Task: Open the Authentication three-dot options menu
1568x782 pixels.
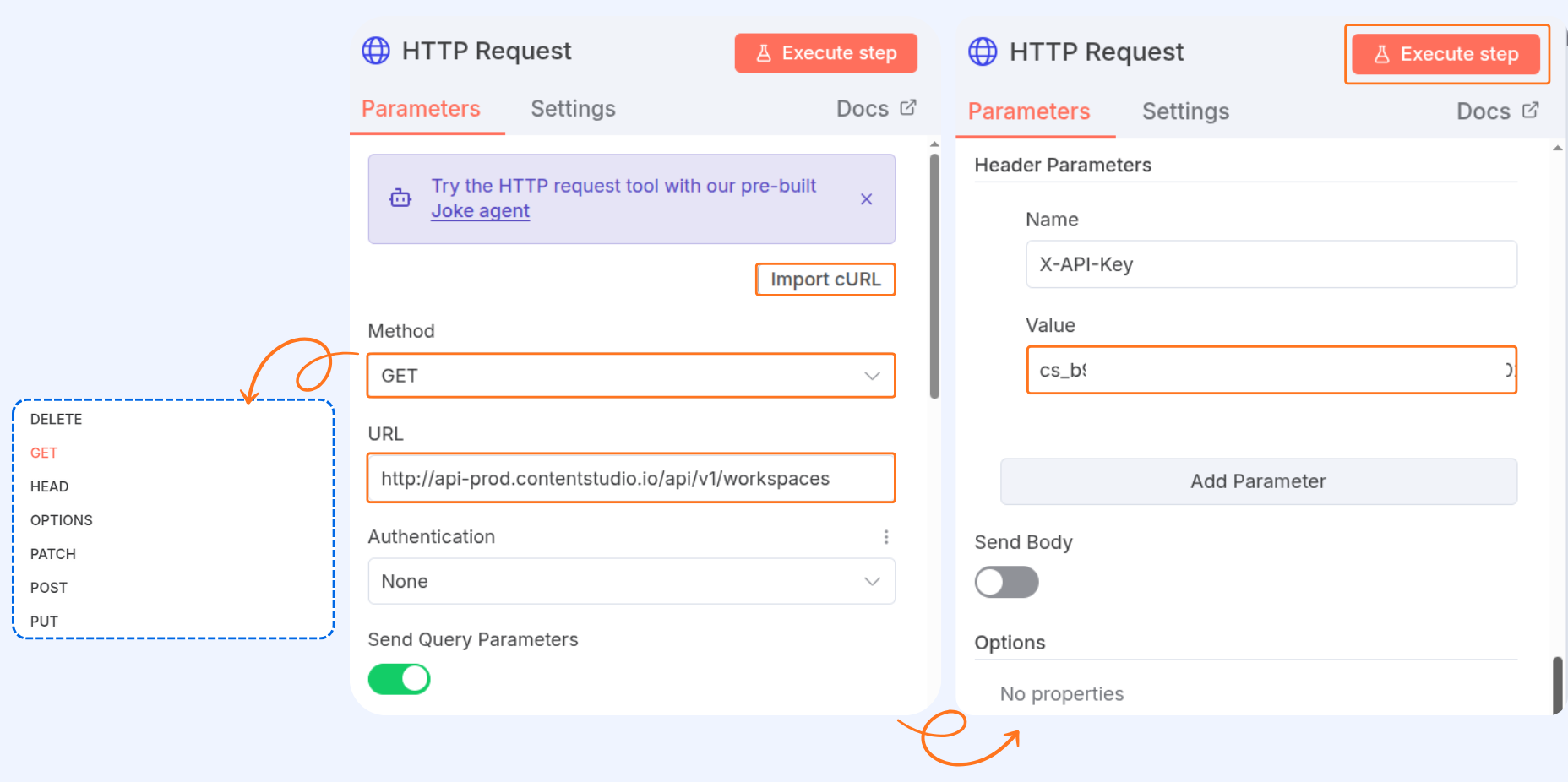Action: 885,537
